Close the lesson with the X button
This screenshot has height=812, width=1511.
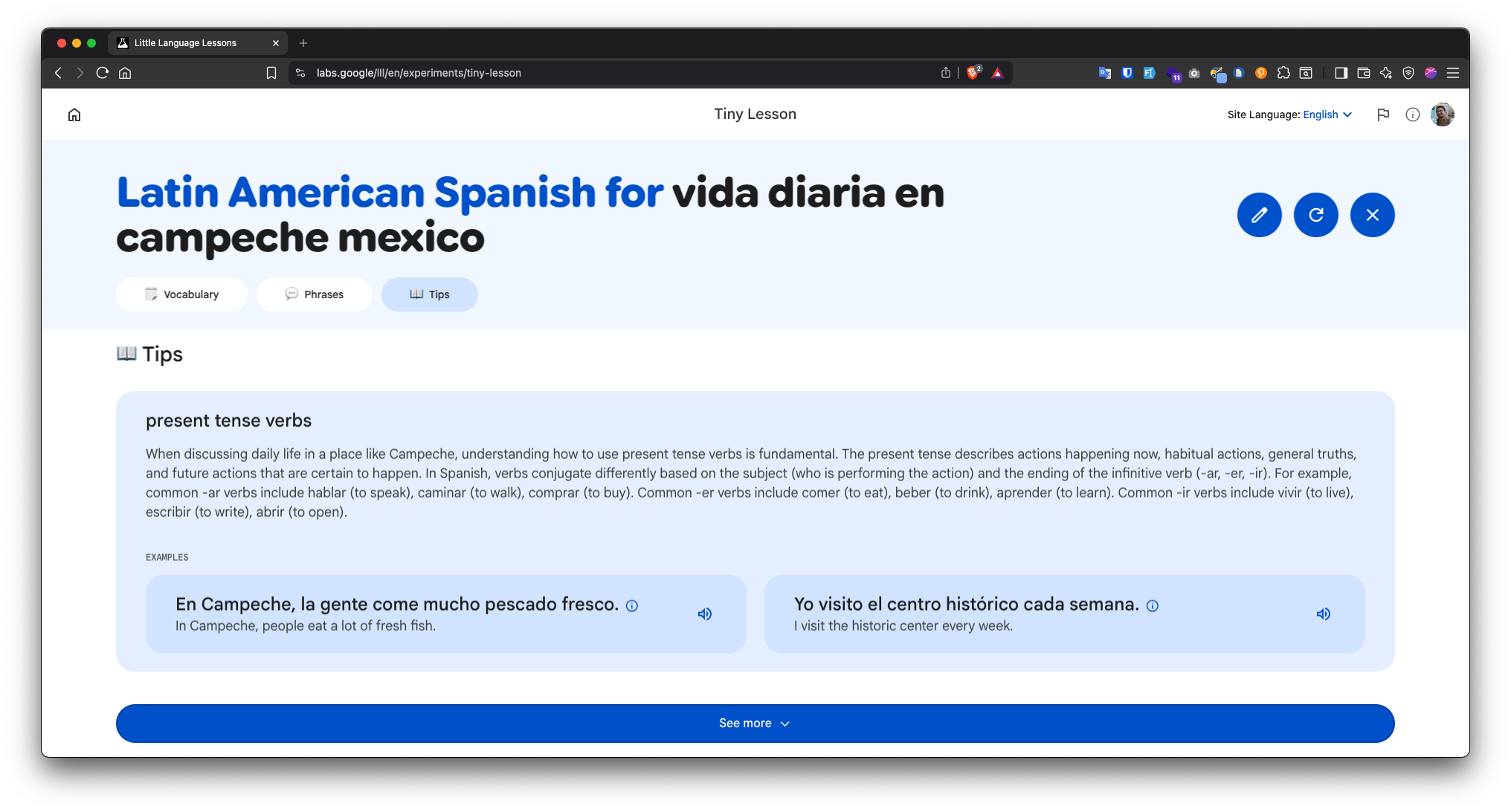pos(1372,215)
